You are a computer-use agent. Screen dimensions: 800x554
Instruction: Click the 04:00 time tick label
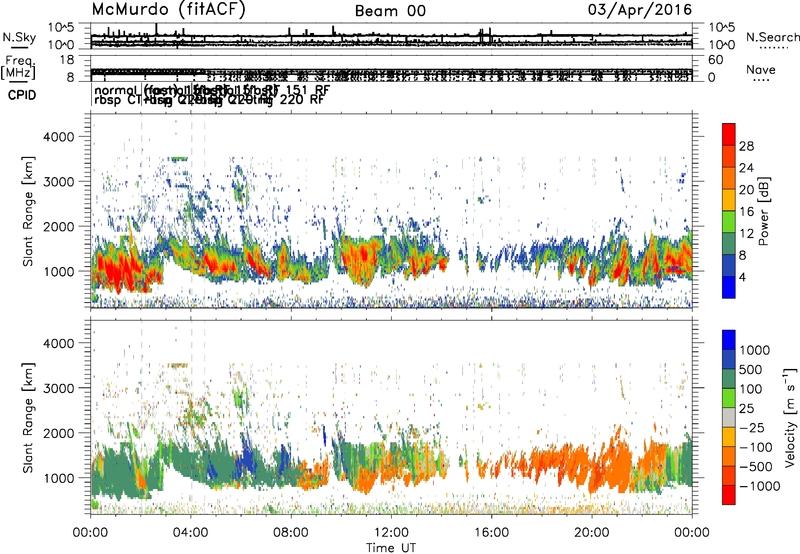click(191, 533)
